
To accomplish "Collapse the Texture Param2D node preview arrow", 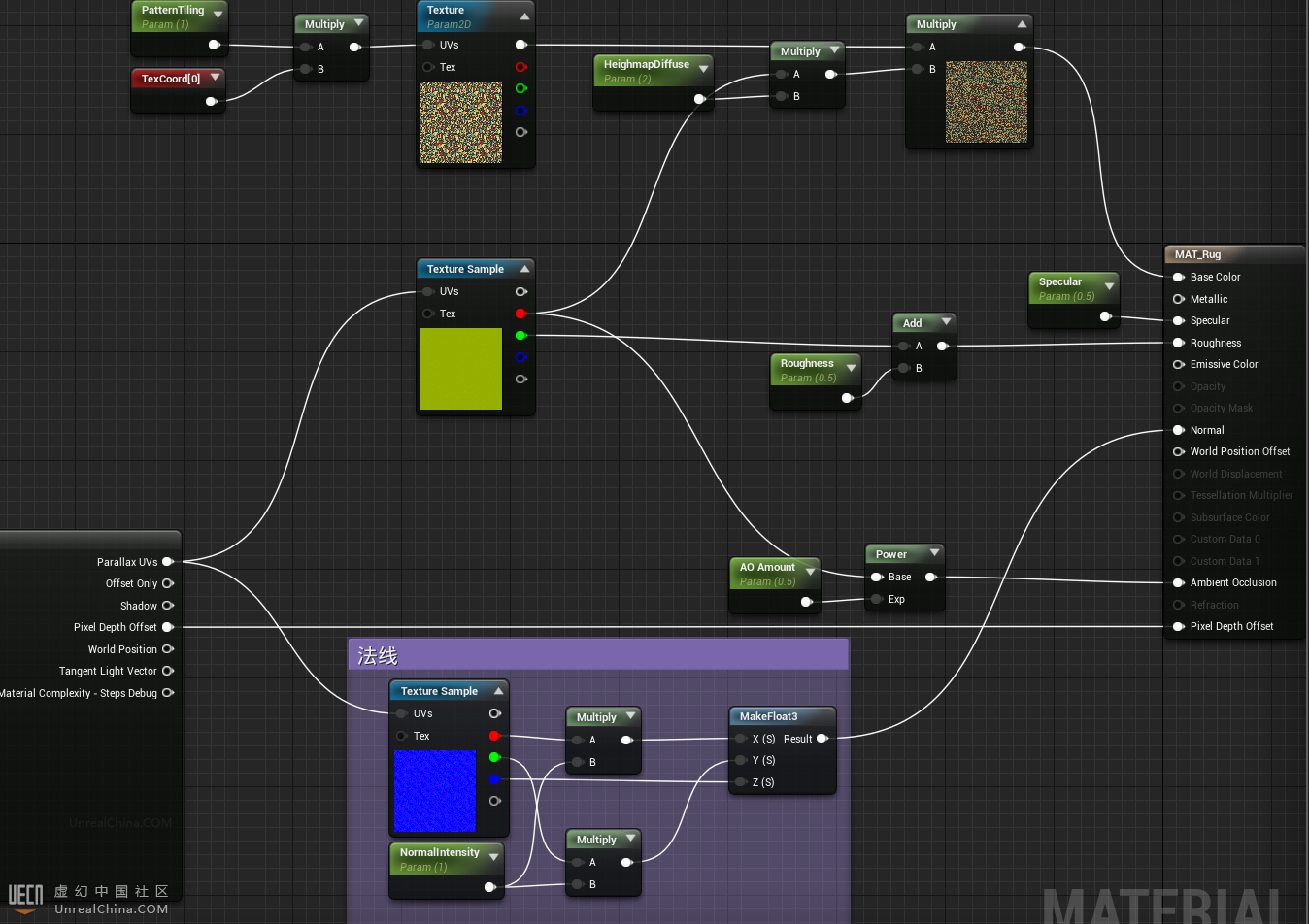I will click(x=524, y=16).
